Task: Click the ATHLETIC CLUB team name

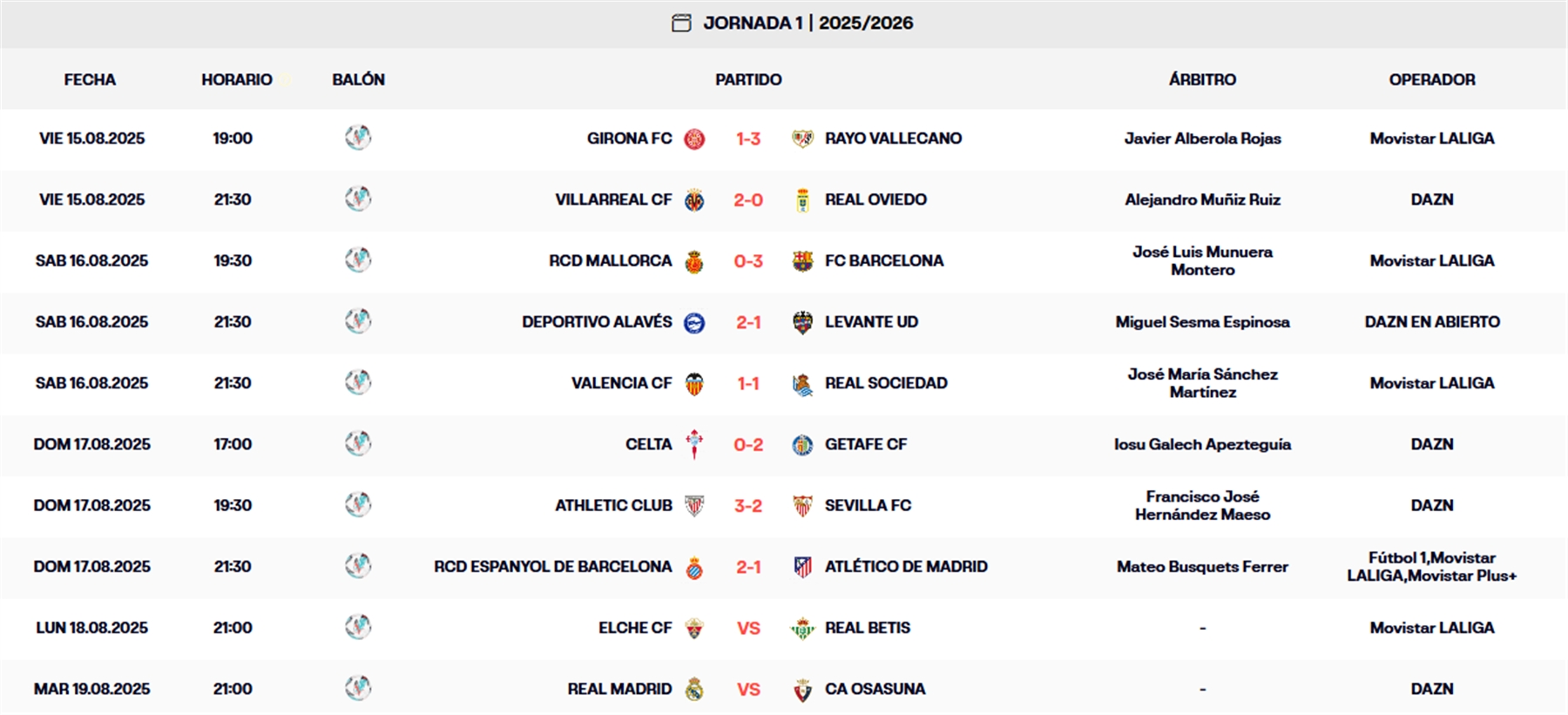Action: click(x=616, y=504)
